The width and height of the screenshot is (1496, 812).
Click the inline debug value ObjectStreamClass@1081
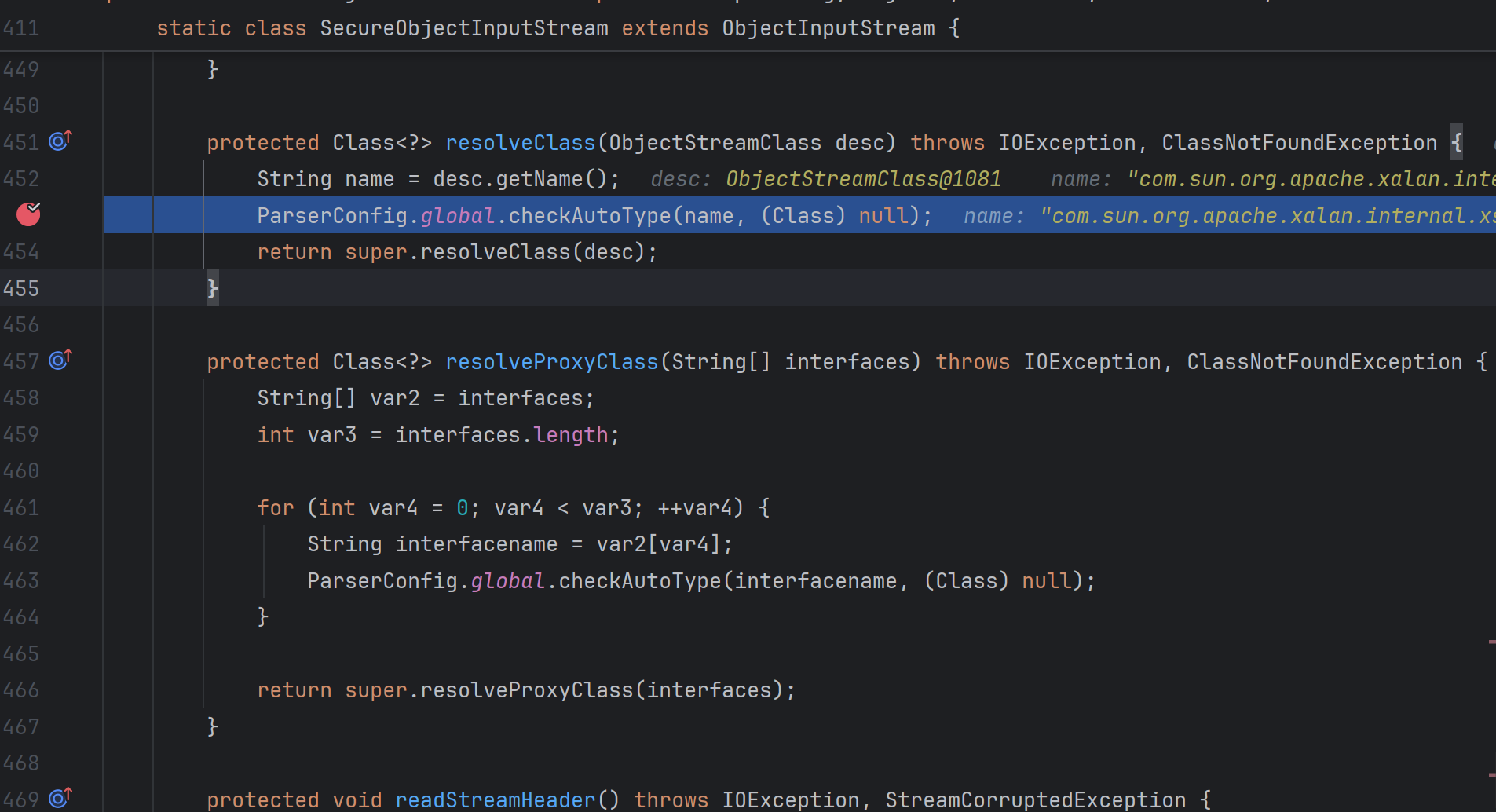pos(862,180)
